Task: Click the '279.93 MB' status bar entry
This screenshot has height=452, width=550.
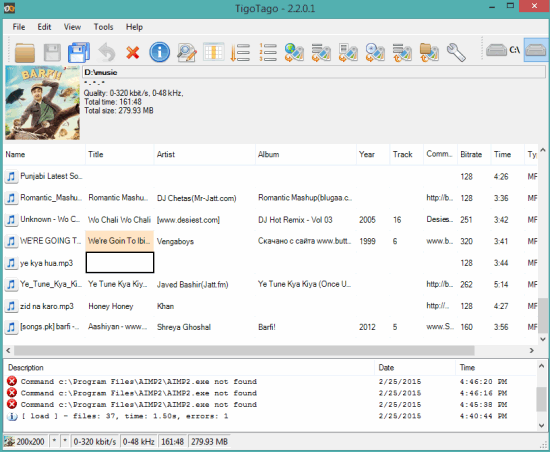Action: (x=209, y=441)
